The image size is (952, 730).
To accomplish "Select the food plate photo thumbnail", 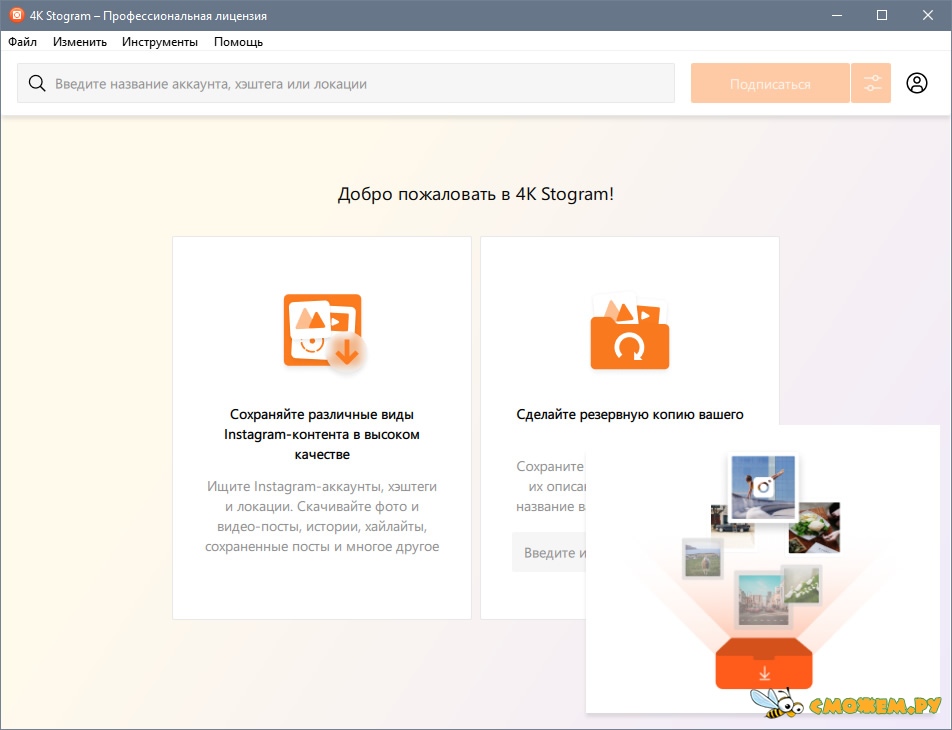I will click(814, 527).
